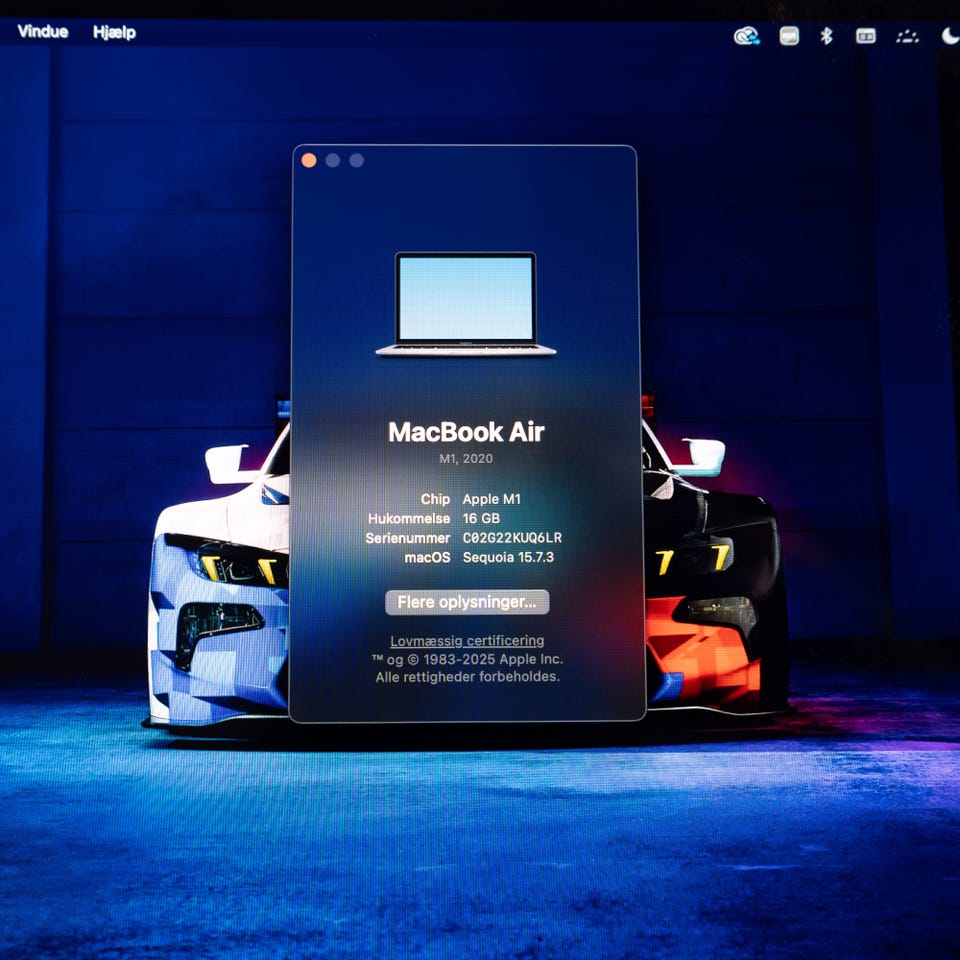The width and height of the screenshot is (960, 960).
Task: Click serial number C02G22KUQ6LR
Action: (x=512, y=538)
